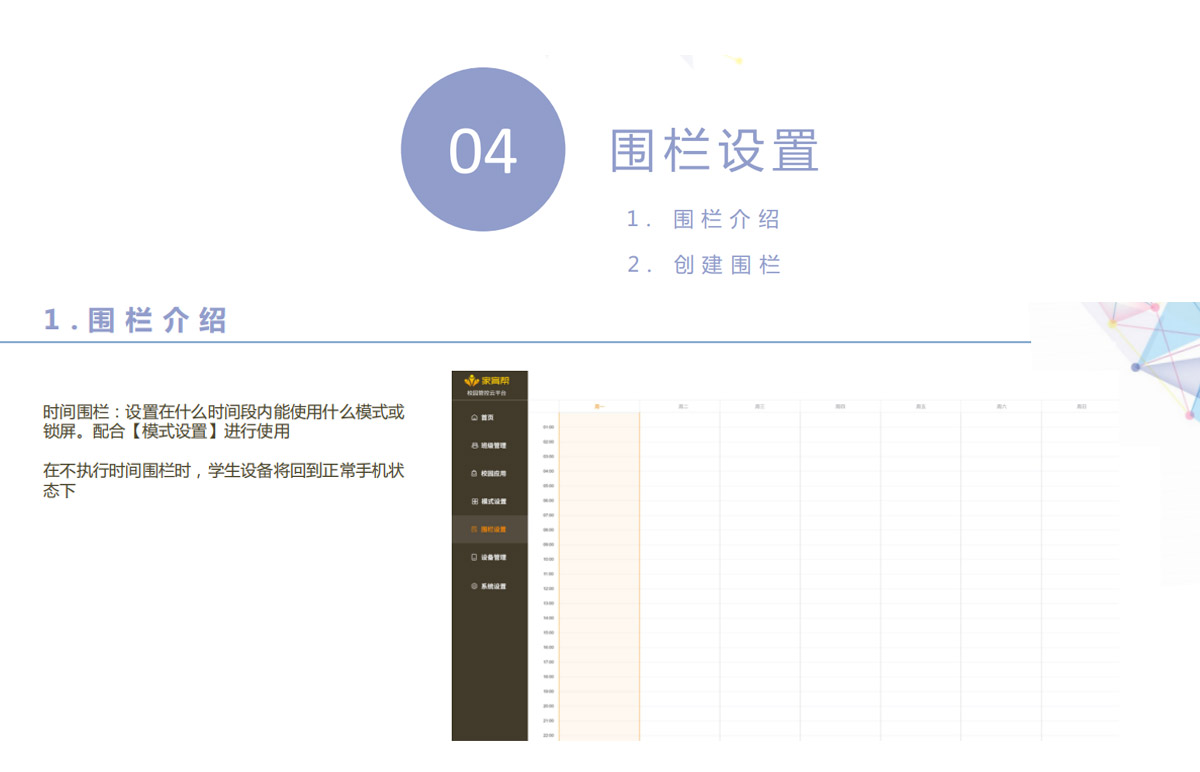Click the 班级管理 sidebar icon

(x=474, y=445)
